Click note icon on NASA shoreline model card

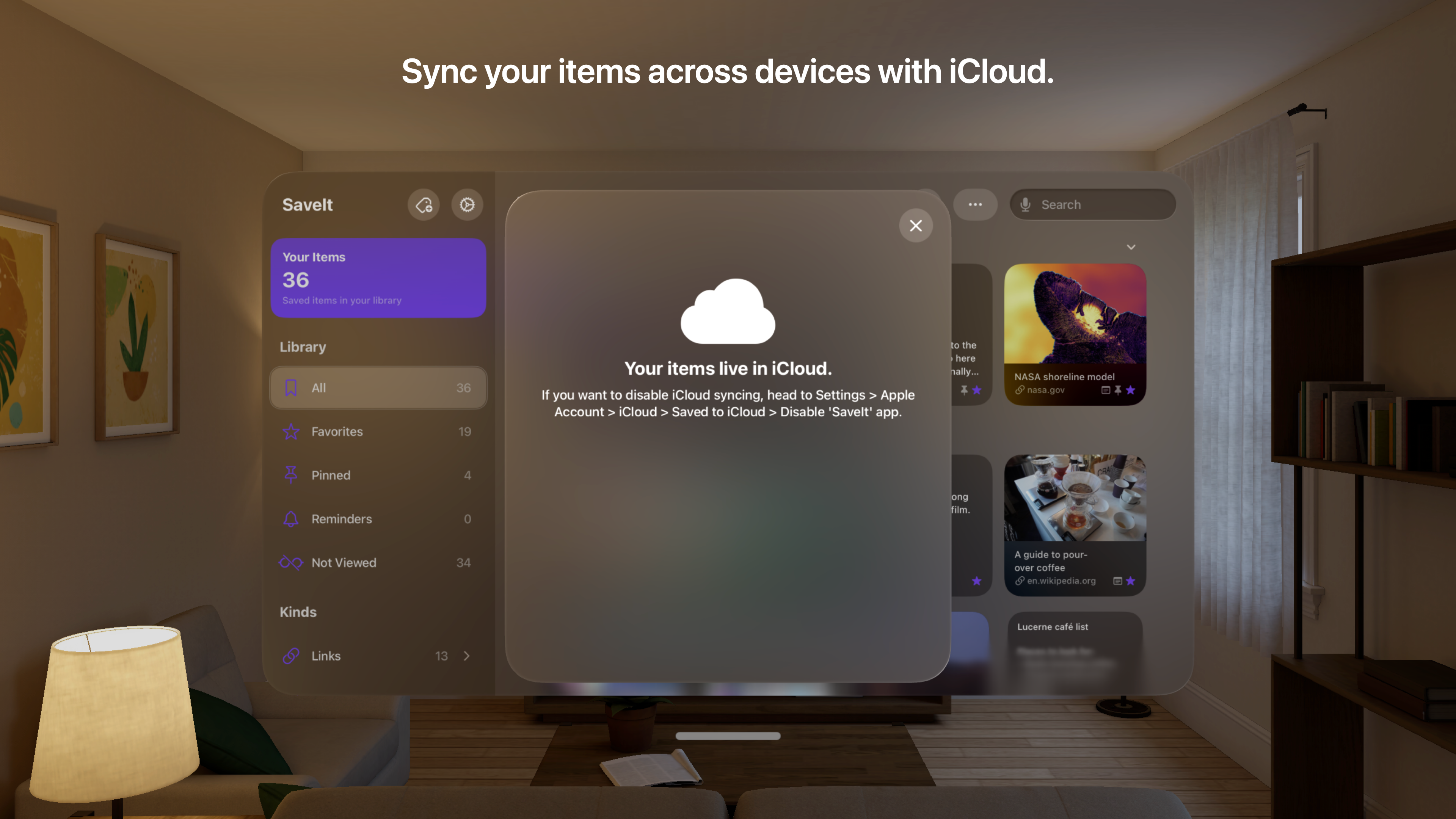pyautogui.click(x=1106, y=390)
